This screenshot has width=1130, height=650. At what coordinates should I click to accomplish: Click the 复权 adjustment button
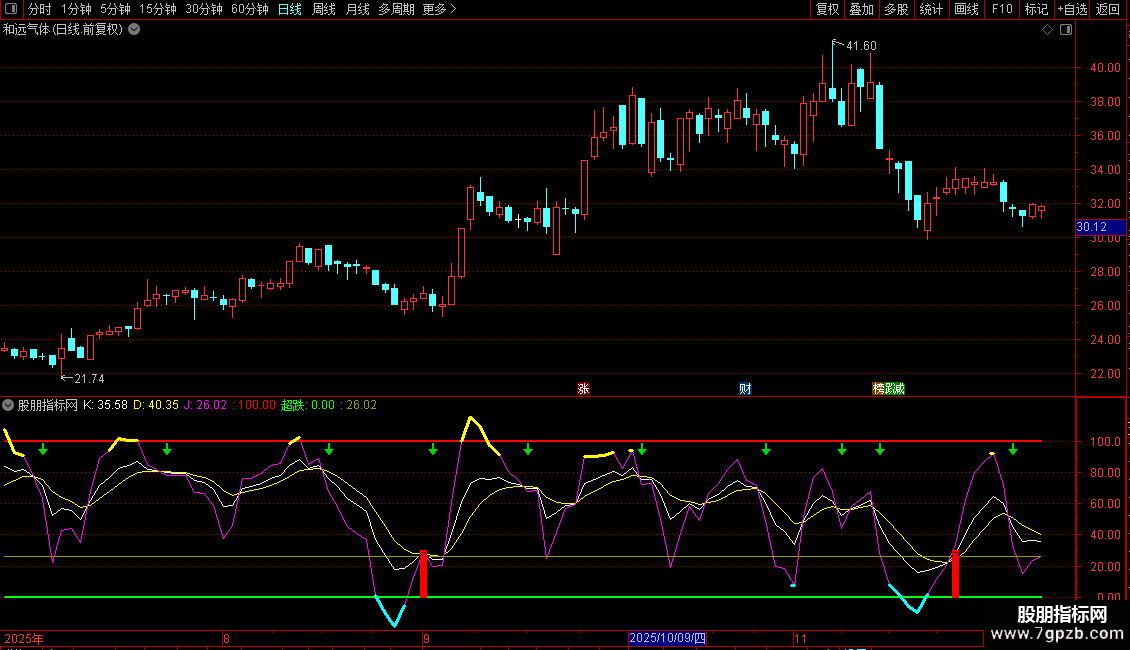click(827, 9)
